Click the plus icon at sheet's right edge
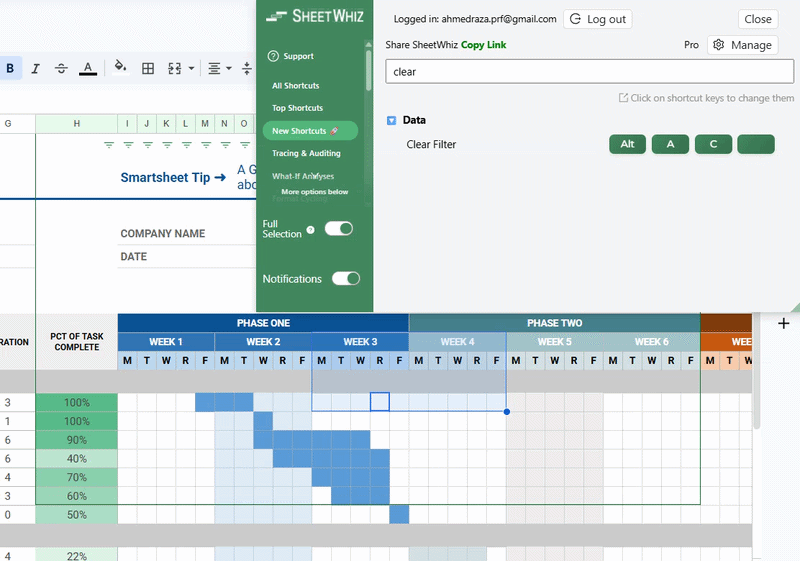The image size is (800, 561). tap(784, 323)
